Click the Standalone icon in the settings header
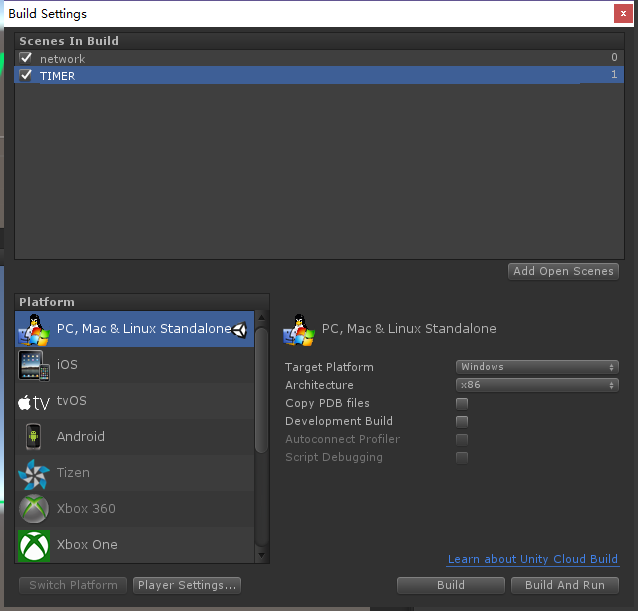 [299, 330]
